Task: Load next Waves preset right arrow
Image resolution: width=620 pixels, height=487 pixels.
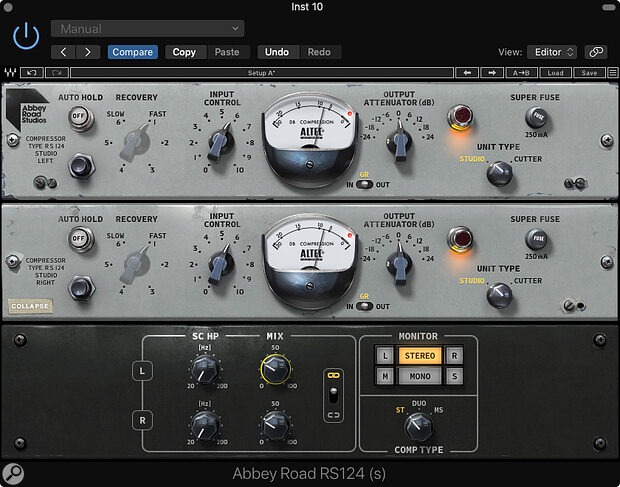Action: point(492,73)
